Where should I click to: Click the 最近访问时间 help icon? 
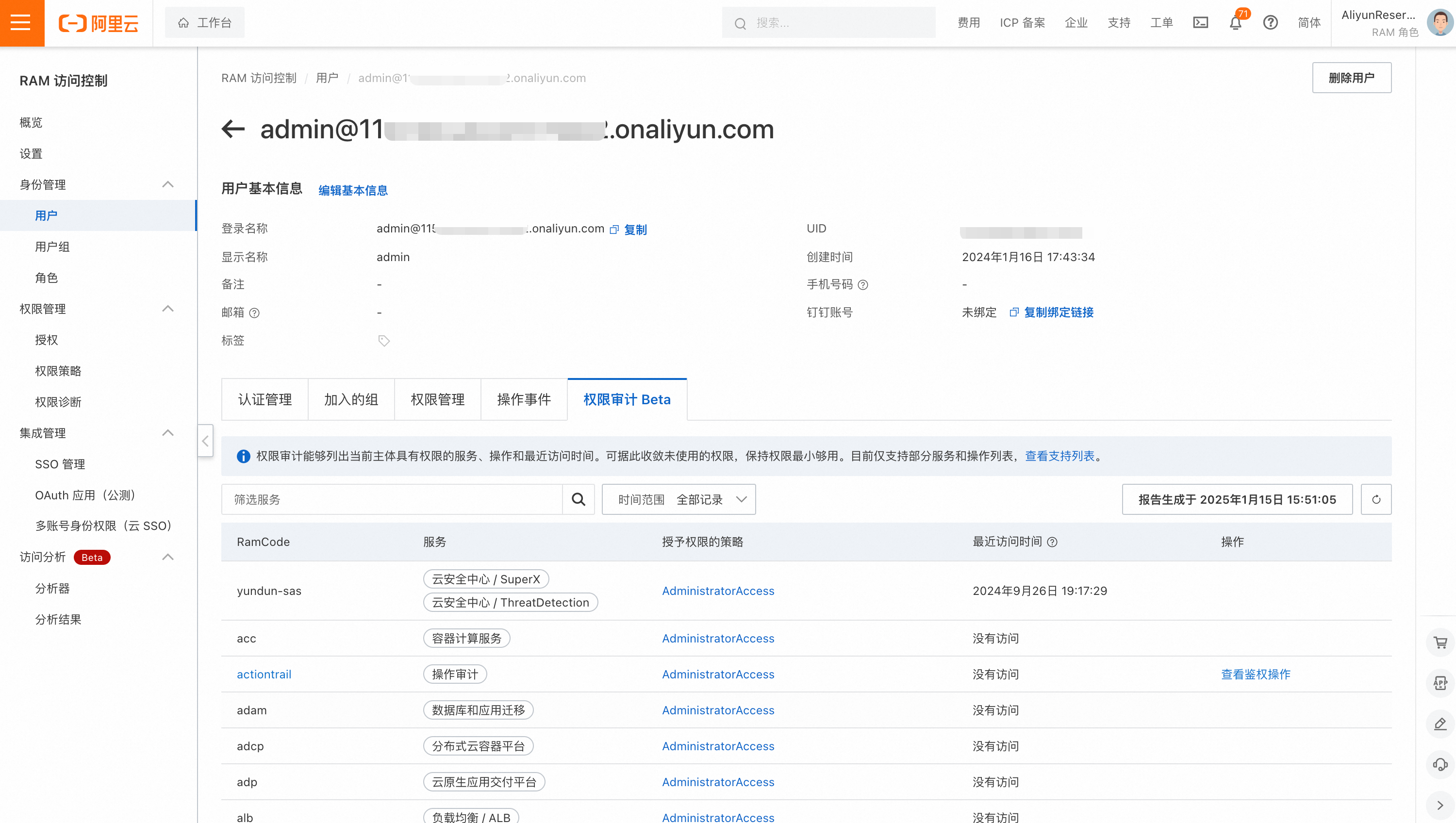coord(1052,542)
